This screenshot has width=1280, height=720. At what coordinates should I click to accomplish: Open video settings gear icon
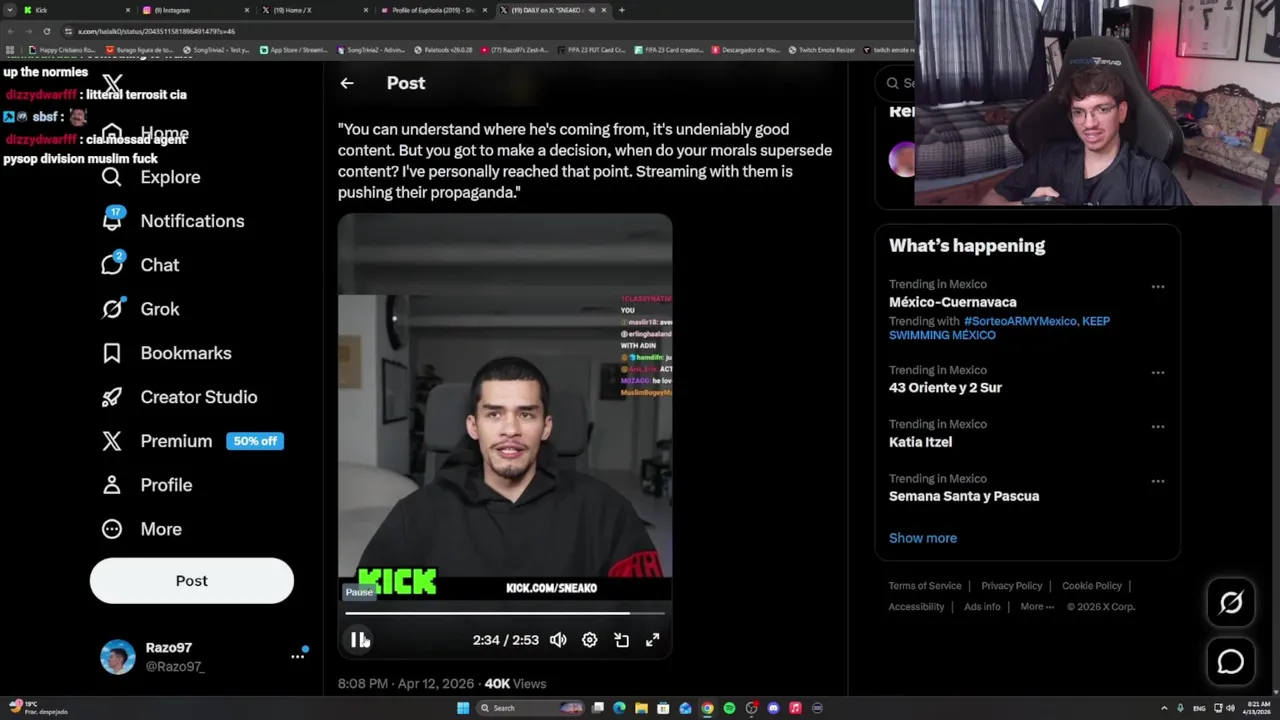(x=590, y=640)
